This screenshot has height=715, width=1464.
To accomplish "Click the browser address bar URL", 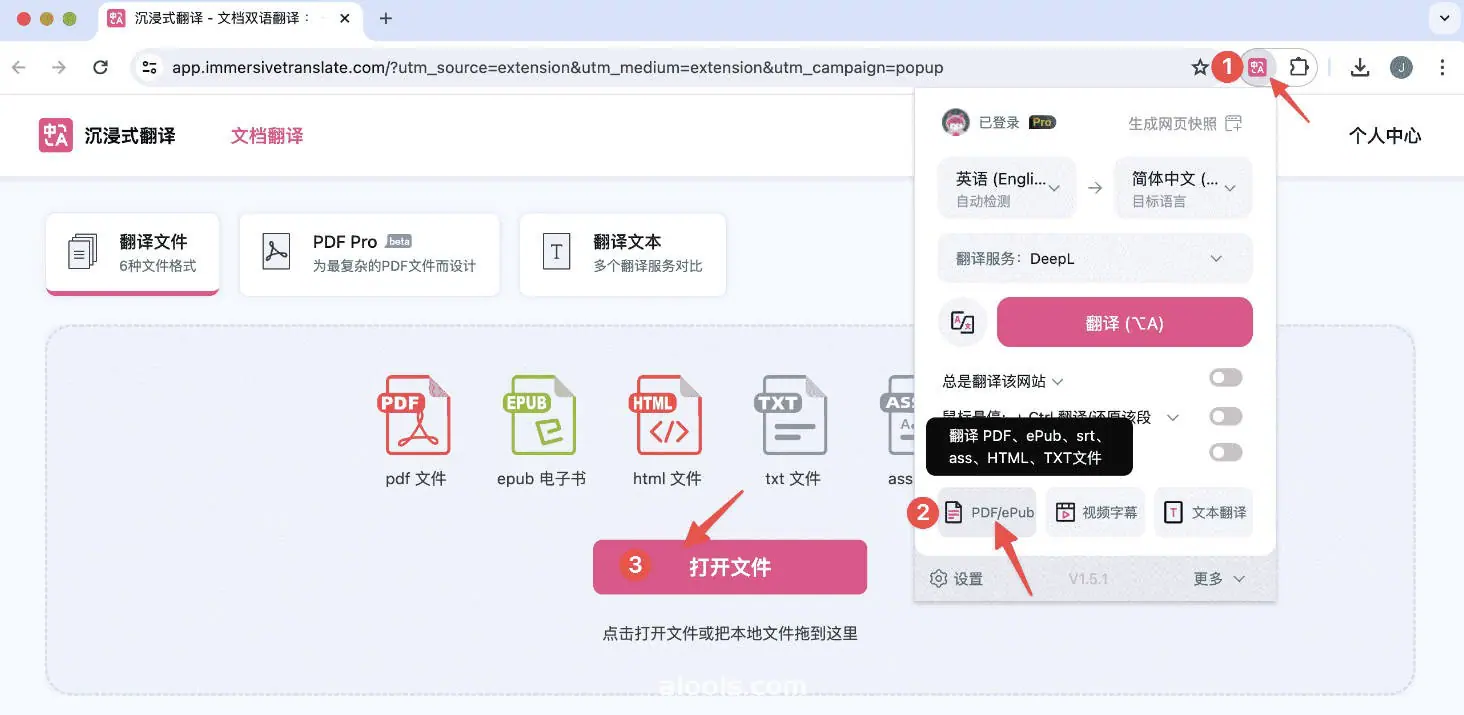I will point(557,68).
